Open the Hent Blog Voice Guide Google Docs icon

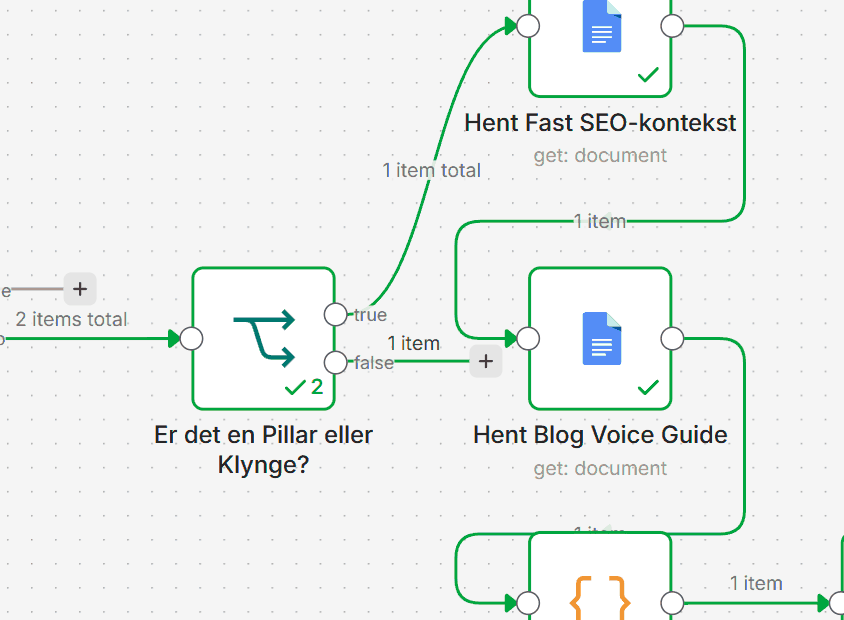point(602,339)
